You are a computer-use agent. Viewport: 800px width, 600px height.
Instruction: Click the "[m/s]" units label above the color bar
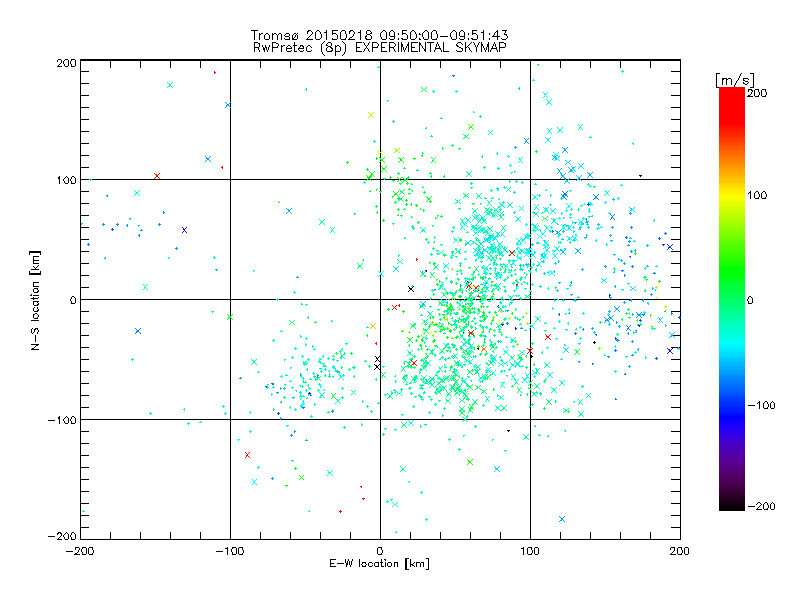735,80
